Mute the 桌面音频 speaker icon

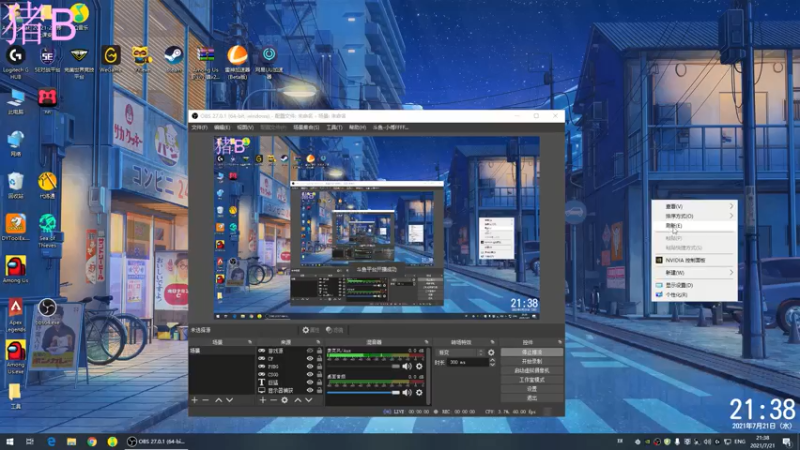[x=407, y=392]
